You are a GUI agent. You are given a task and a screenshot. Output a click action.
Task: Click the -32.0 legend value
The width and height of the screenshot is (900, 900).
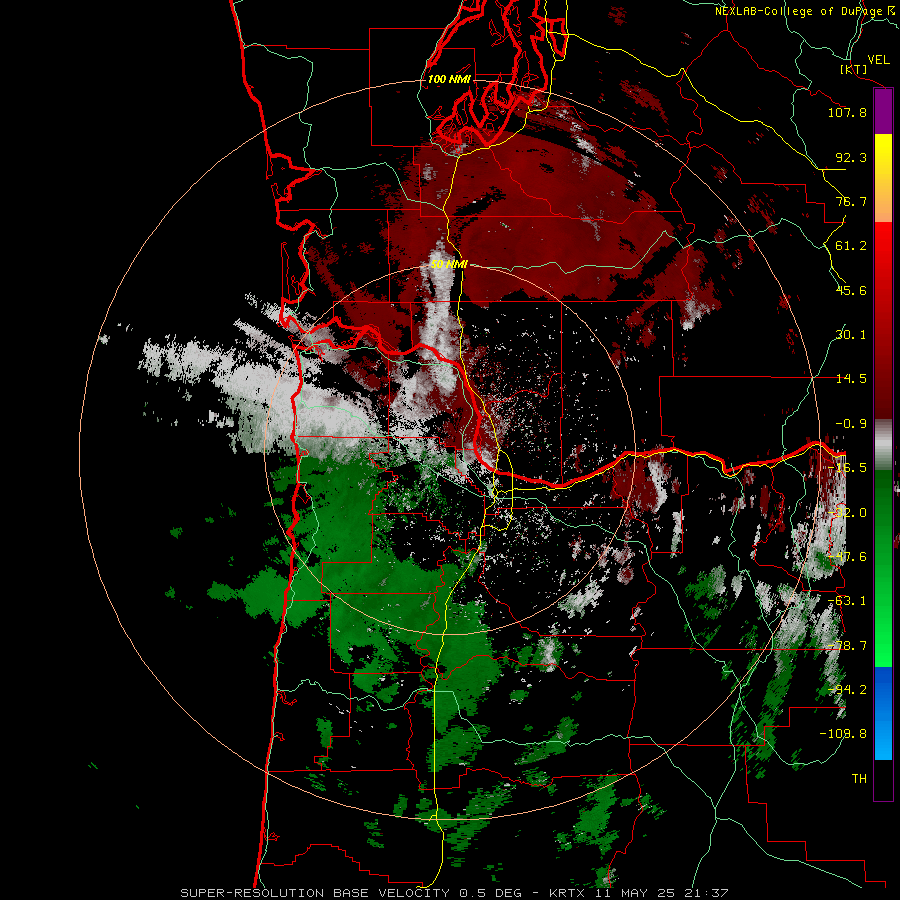click(847, 513)
